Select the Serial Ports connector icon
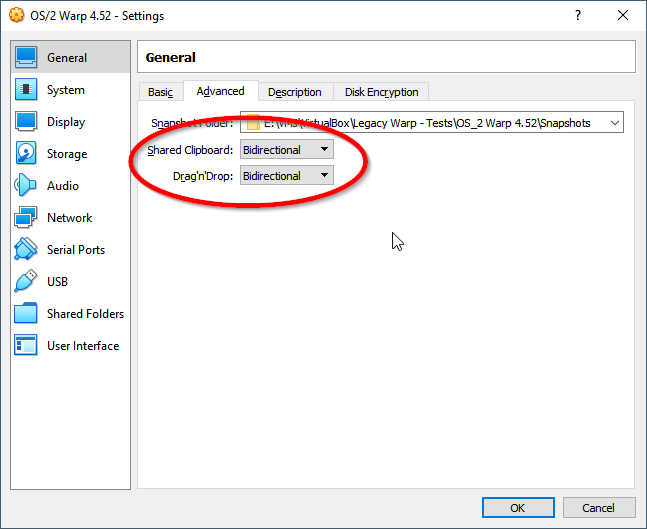 click(26, 249)
